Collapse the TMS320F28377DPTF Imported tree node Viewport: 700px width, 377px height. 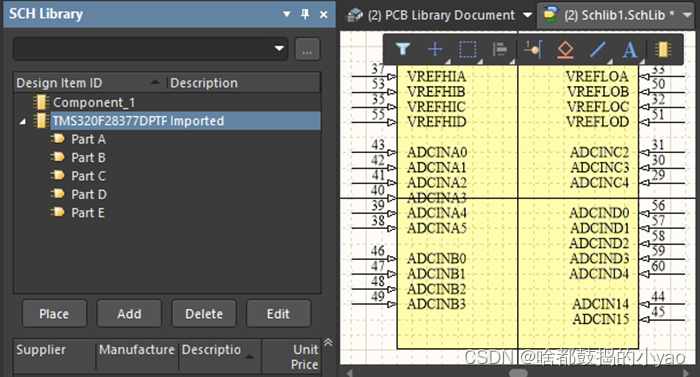[22, 121]
